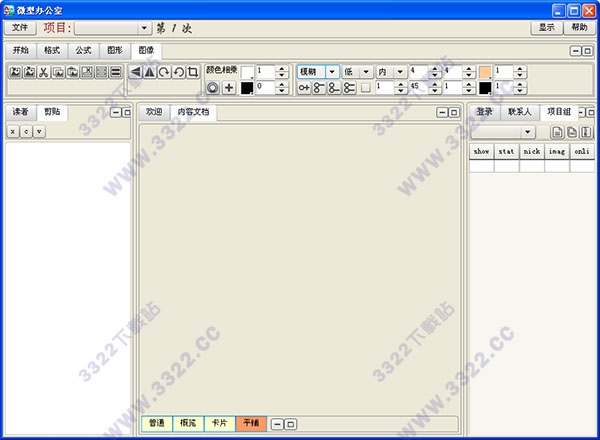Click the paste image icon with folder
600x440 pixels.
pos(73,72)
